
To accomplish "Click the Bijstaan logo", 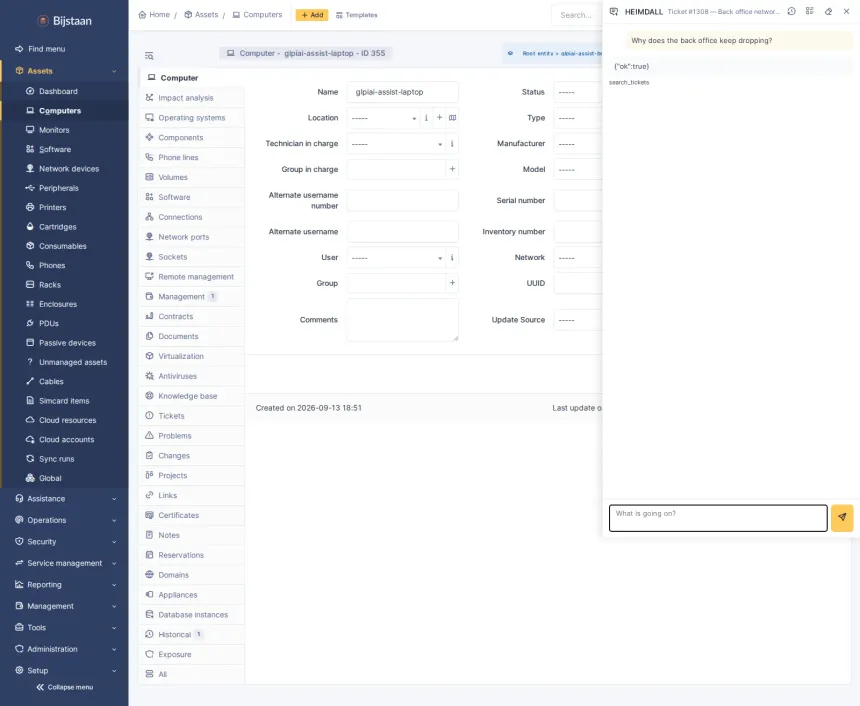I will point(65,21).
